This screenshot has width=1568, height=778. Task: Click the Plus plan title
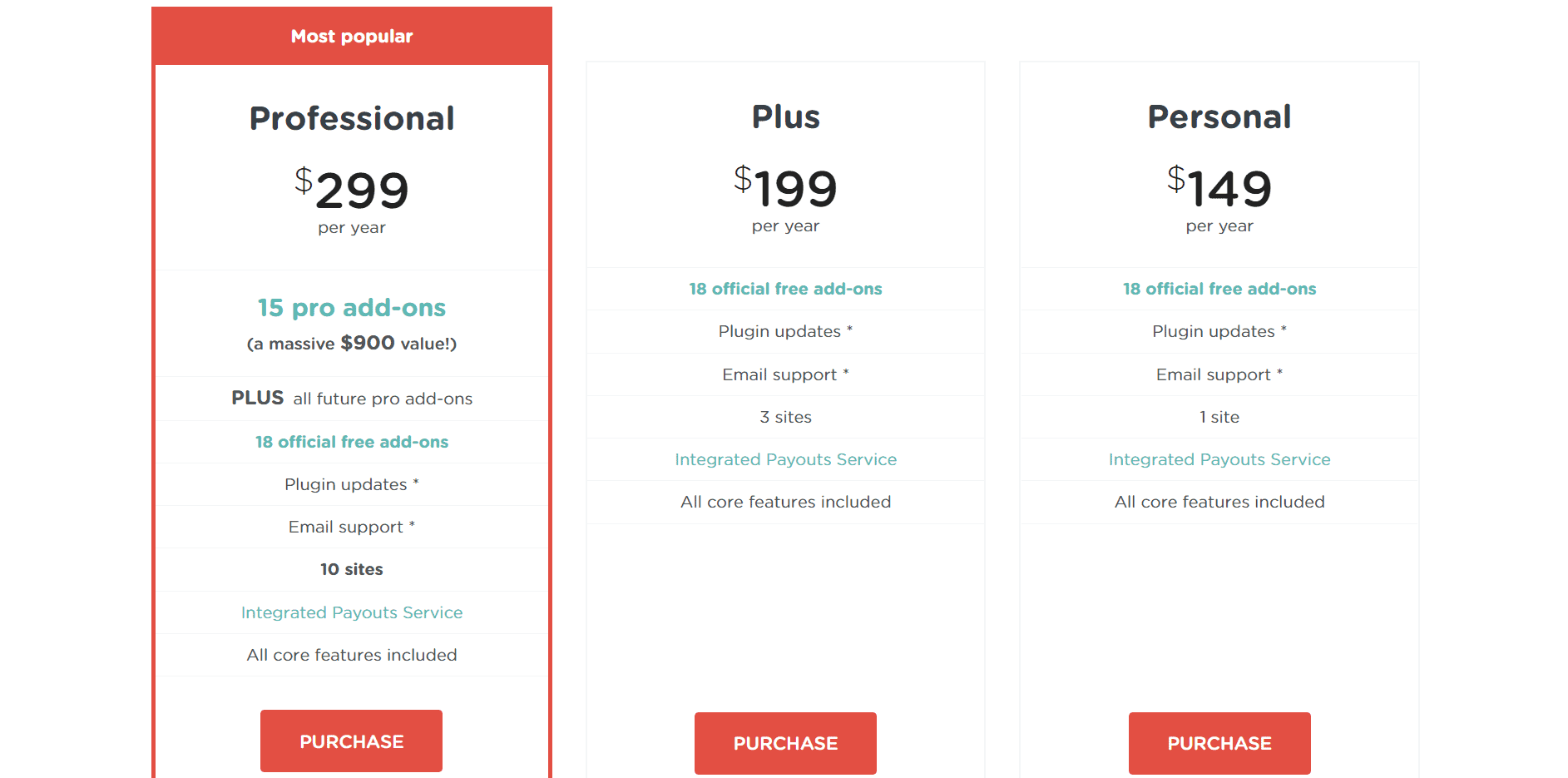coord(784,117)
